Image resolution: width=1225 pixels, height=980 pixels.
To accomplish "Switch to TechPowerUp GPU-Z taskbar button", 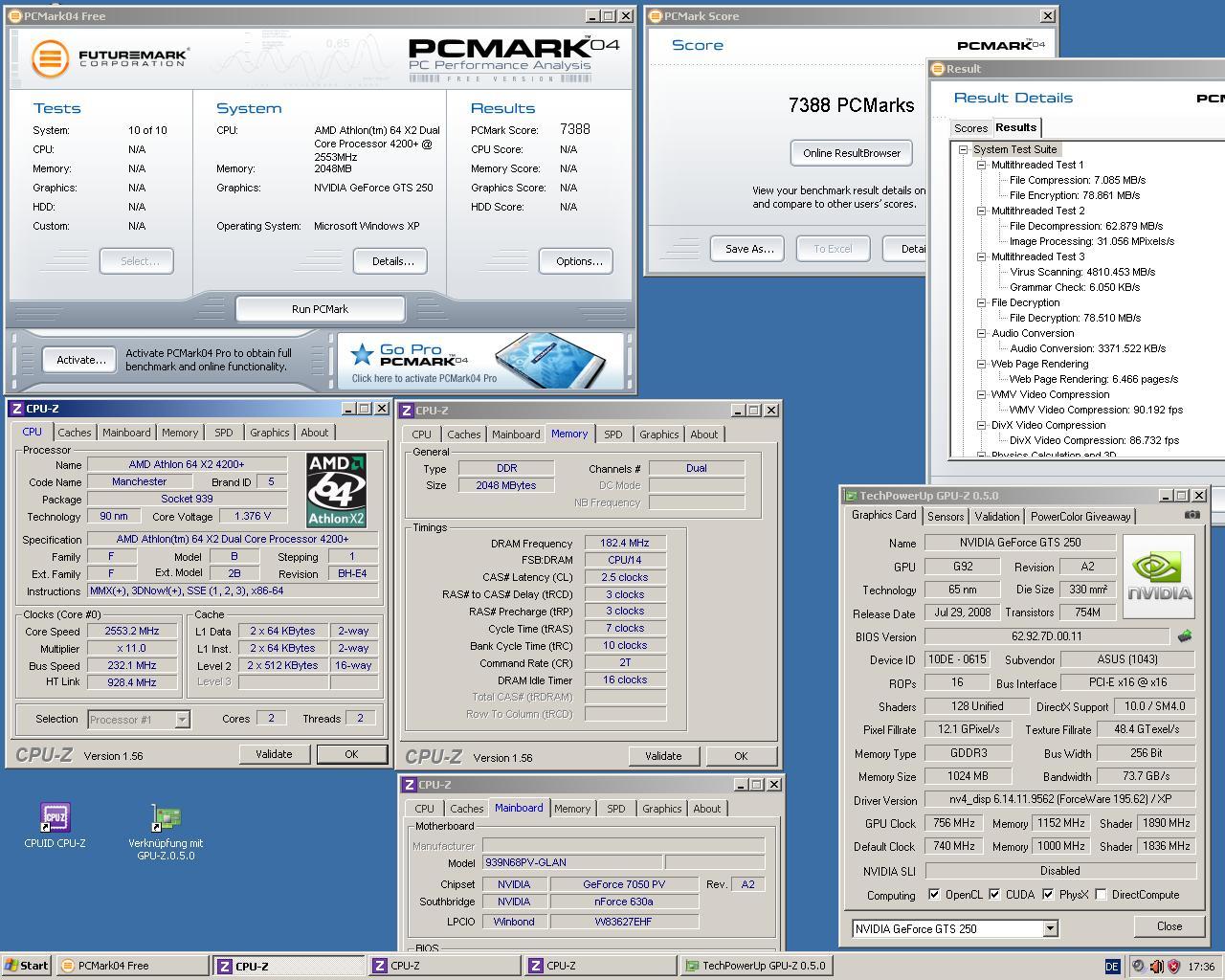I will pos(757,966).
